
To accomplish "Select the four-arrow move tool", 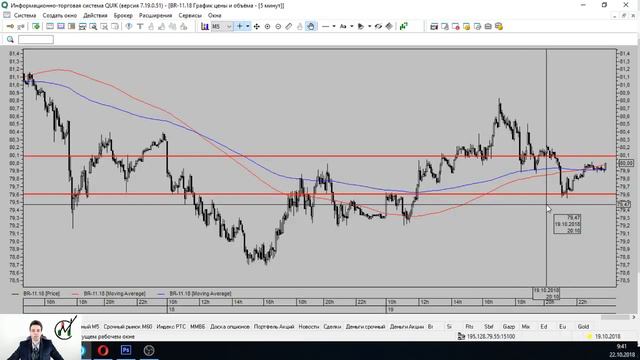I will pos(257,27).
